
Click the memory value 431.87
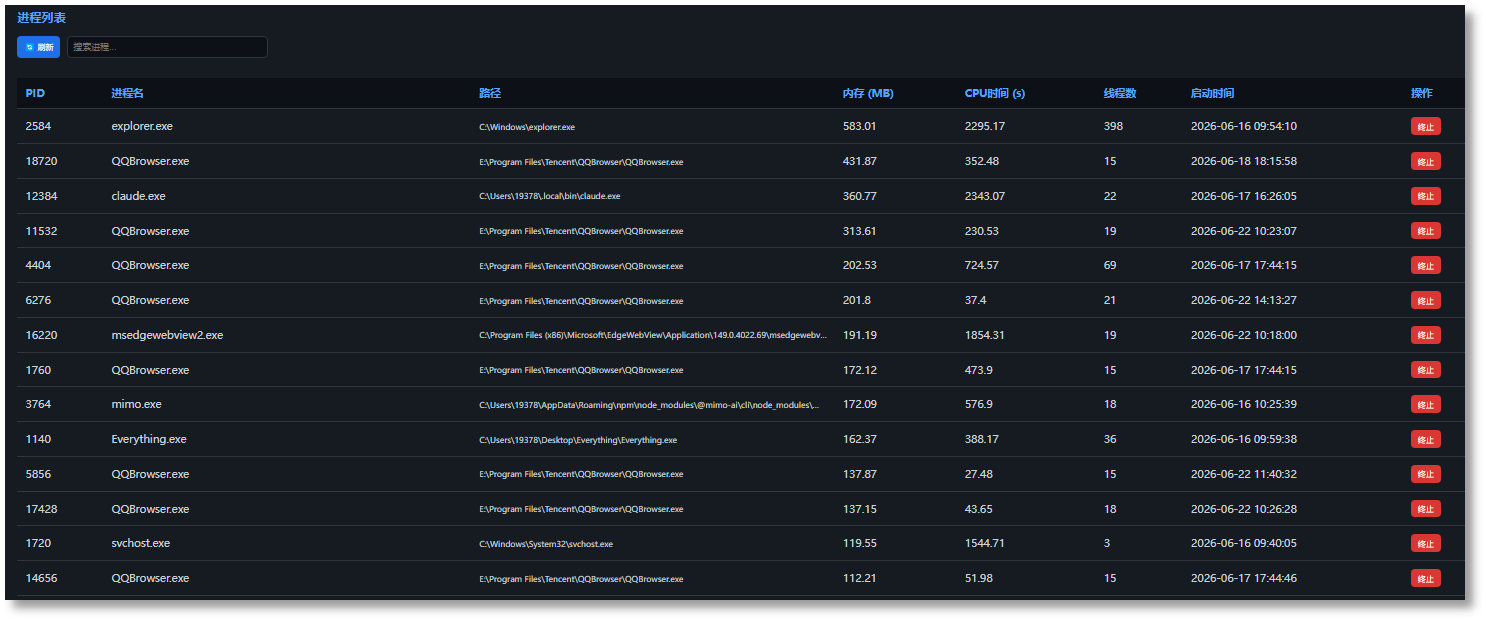(x=859, y=161)
